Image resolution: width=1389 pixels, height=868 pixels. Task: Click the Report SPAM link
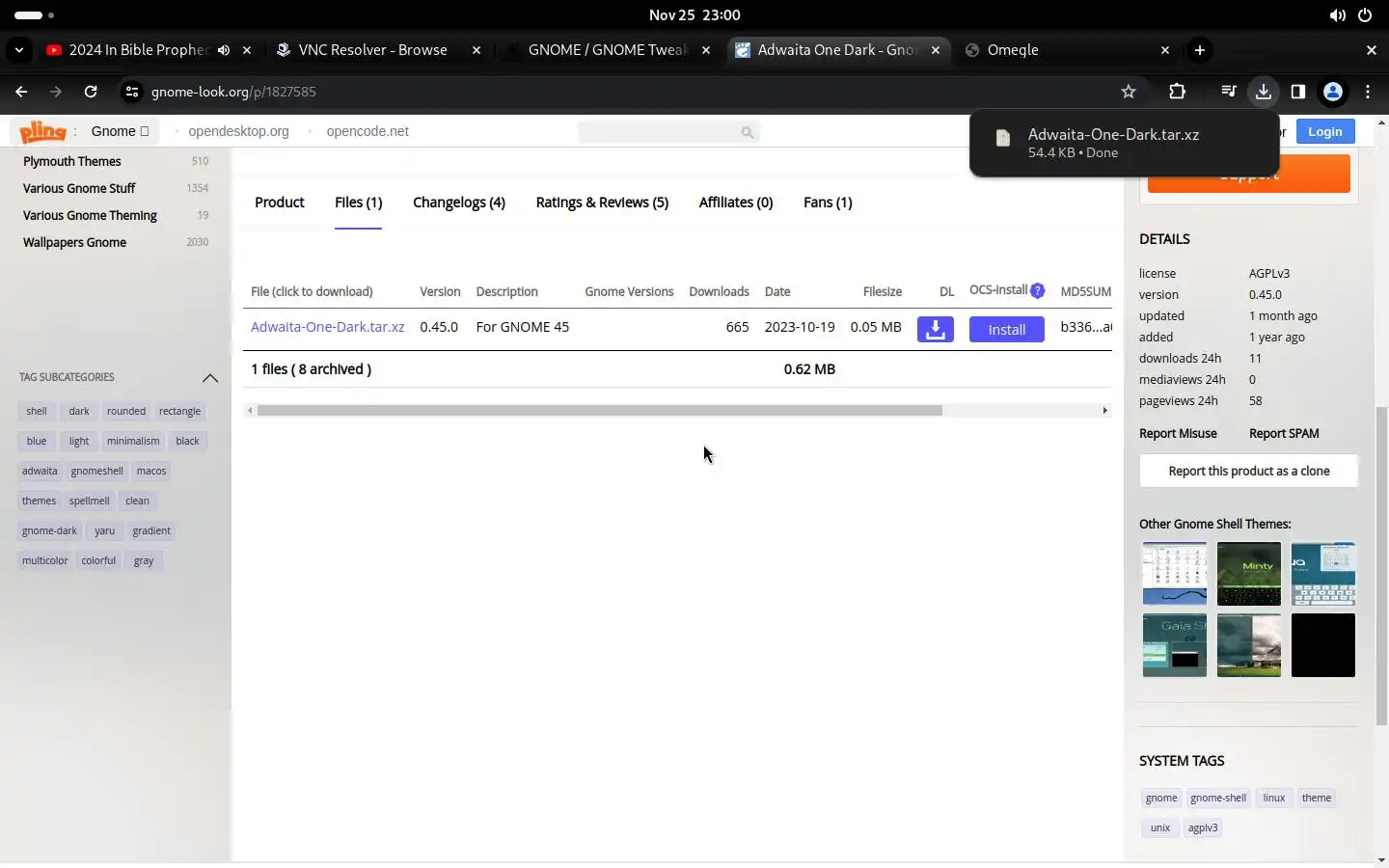coord(1284,433)
